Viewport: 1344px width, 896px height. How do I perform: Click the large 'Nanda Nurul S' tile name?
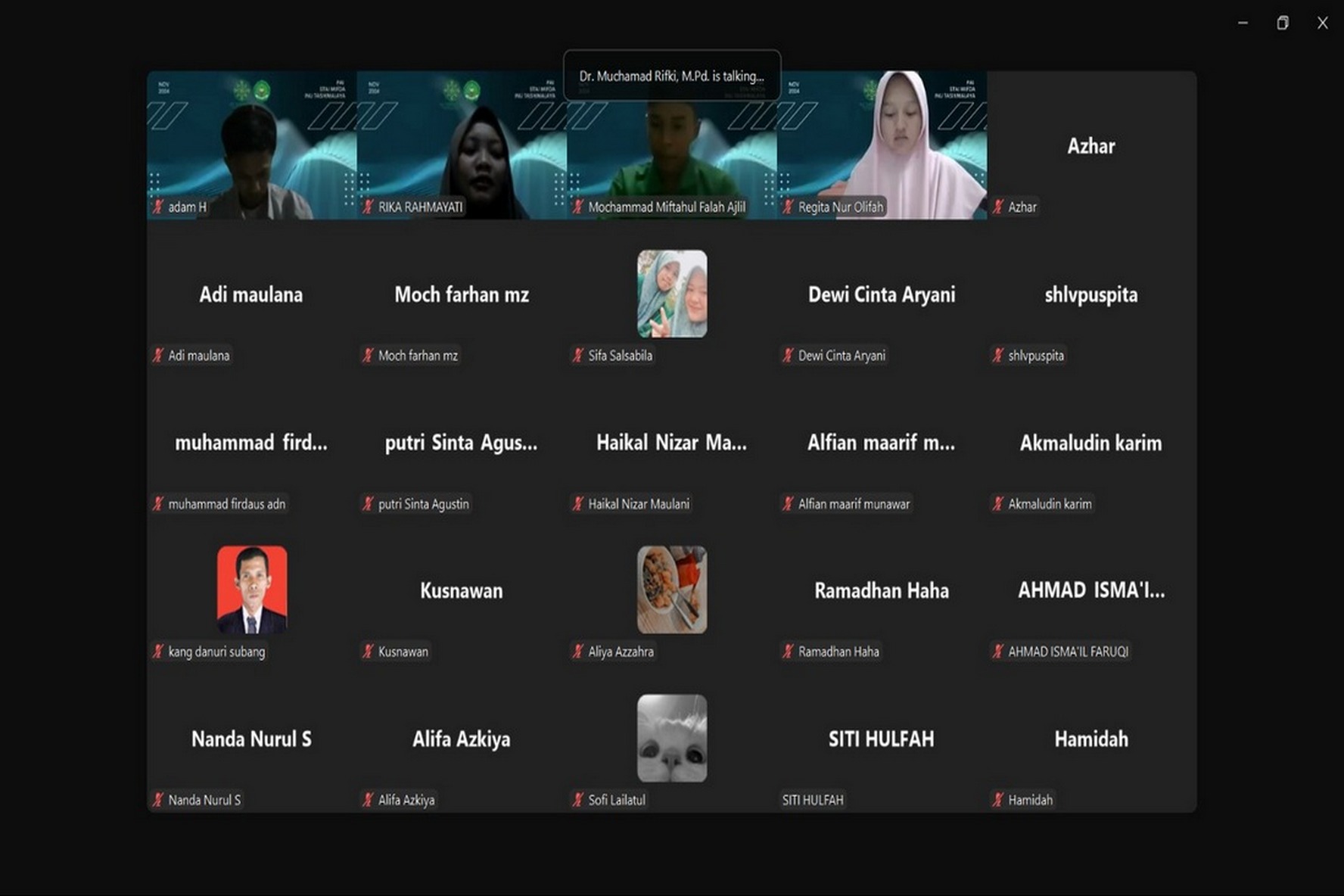[x=251, y=739]
